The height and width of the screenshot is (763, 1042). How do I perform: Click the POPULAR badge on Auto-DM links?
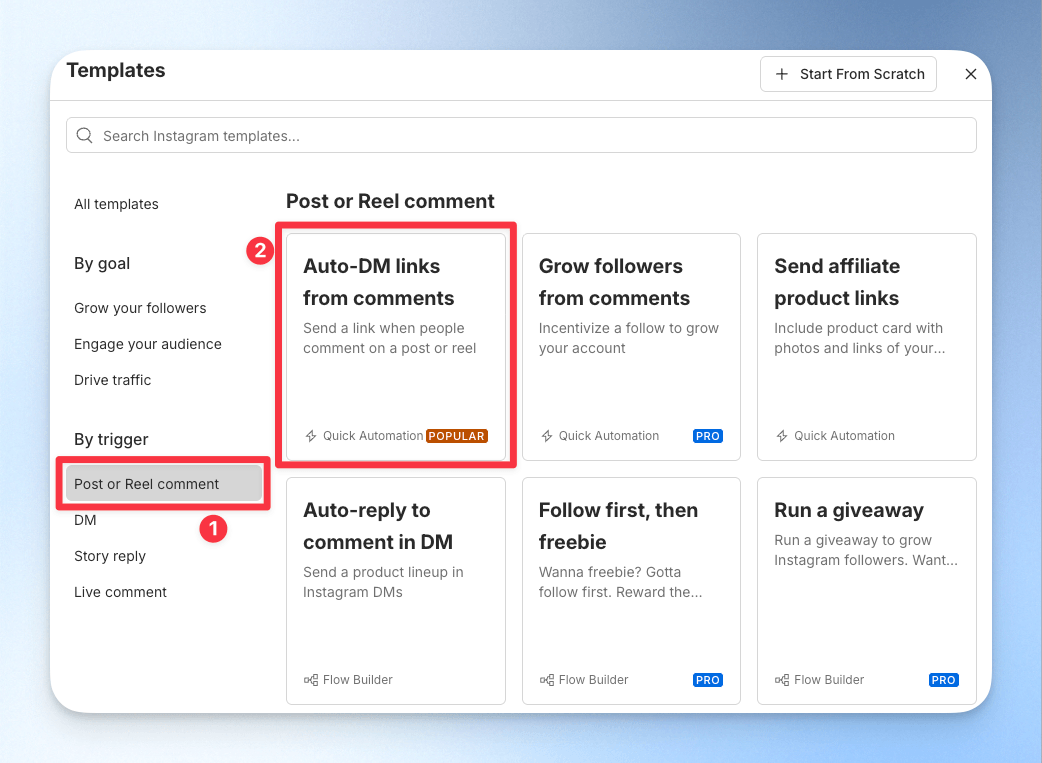pos(457,436)
